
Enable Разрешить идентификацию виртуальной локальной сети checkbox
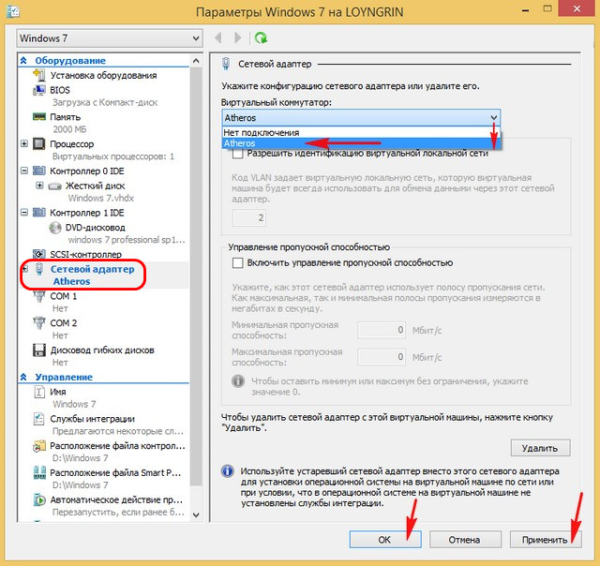238,154
